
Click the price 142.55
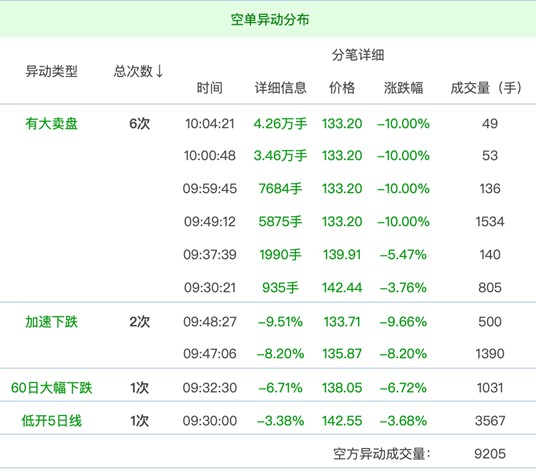click(x=342, y=420)
